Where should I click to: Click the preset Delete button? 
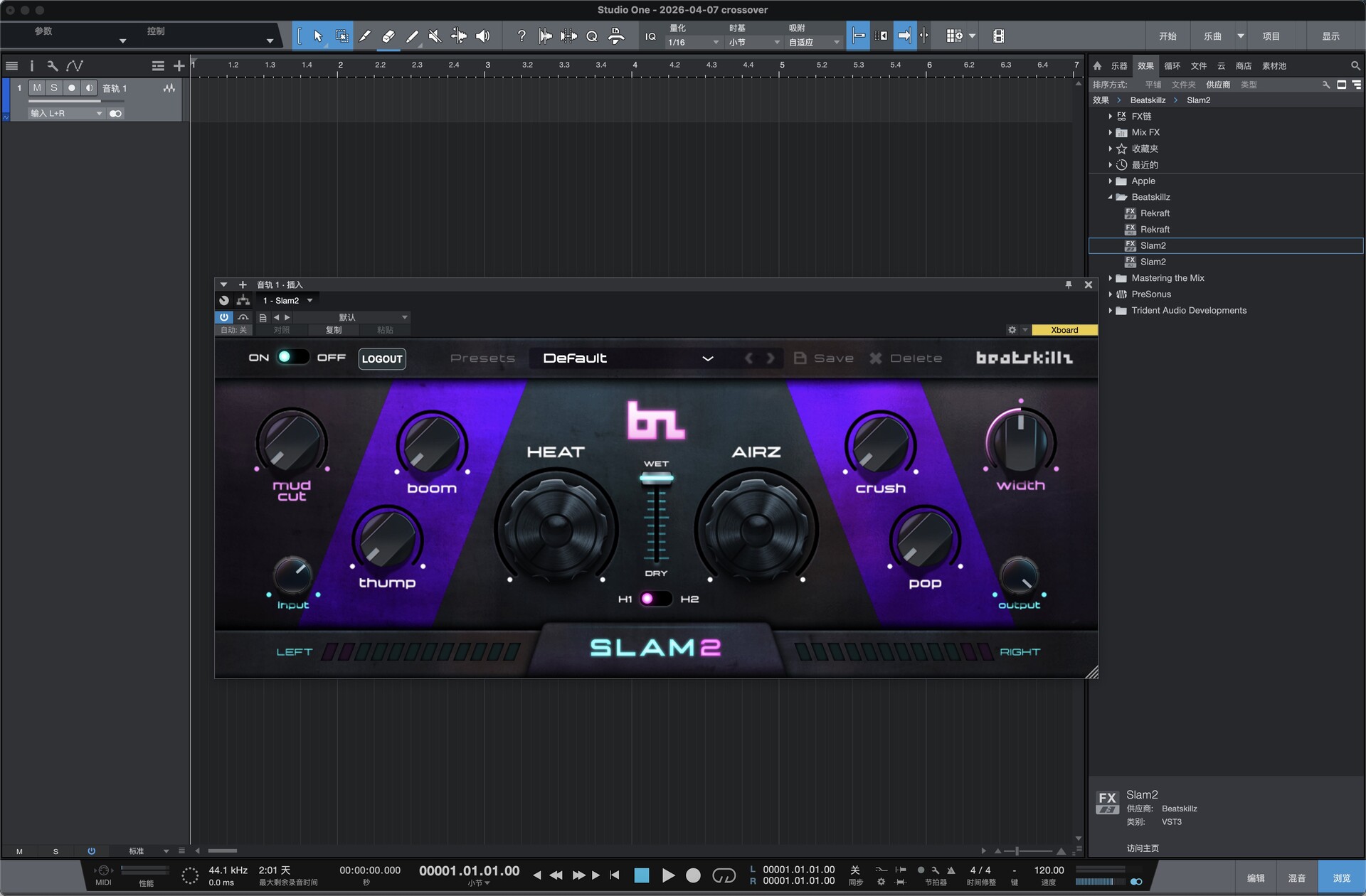tap(906, 358)
